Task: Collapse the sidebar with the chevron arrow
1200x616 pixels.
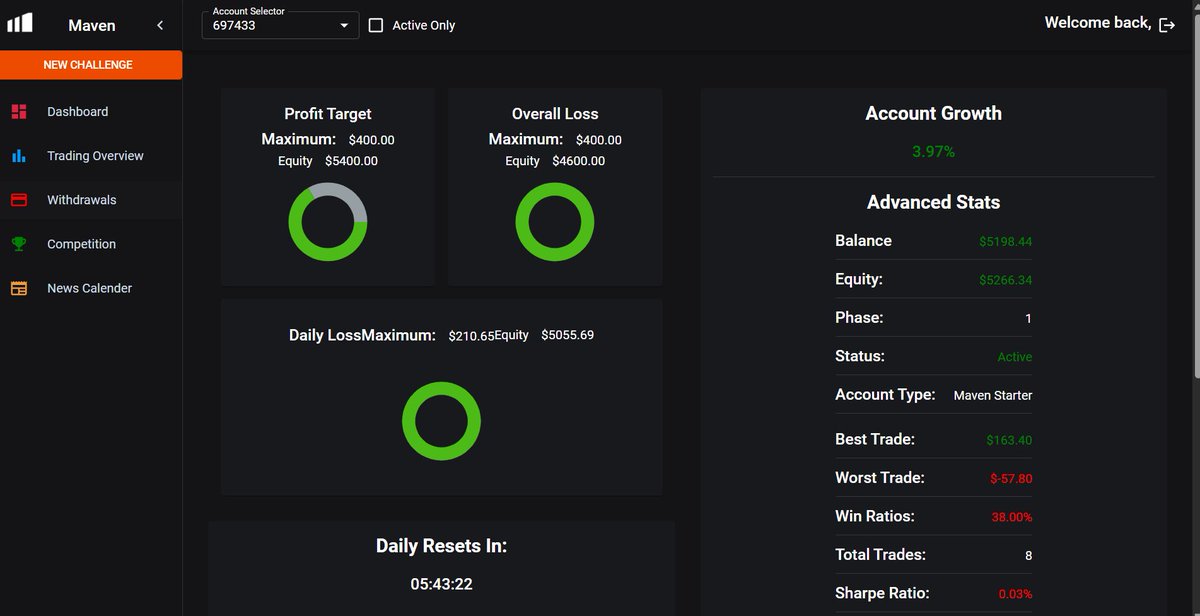Action: tap(160, 25)
